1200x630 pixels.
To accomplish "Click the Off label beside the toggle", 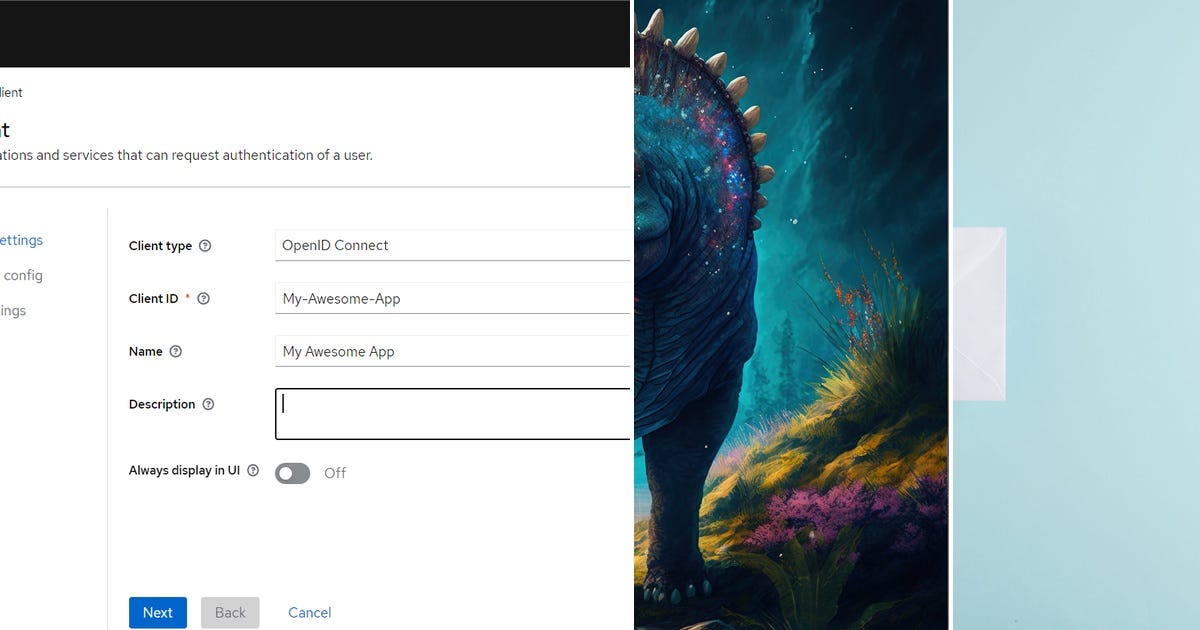I will pyautogui.click(x=335, y=472).
